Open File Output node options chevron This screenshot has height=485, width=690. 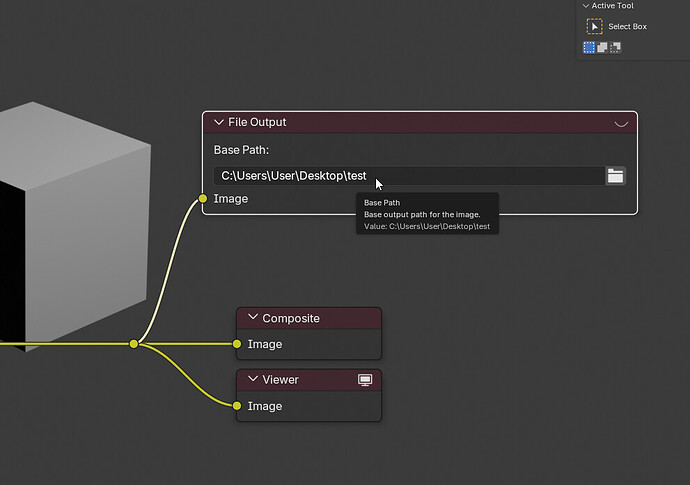coord(621,124)
